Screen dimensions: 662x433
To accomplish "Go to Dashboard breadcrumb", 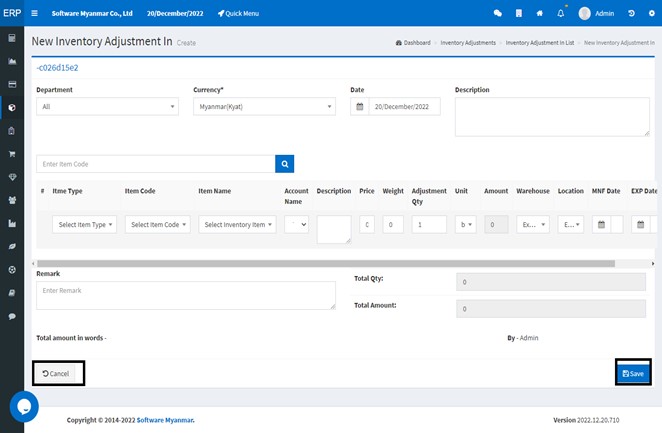I will pos(413,43).
